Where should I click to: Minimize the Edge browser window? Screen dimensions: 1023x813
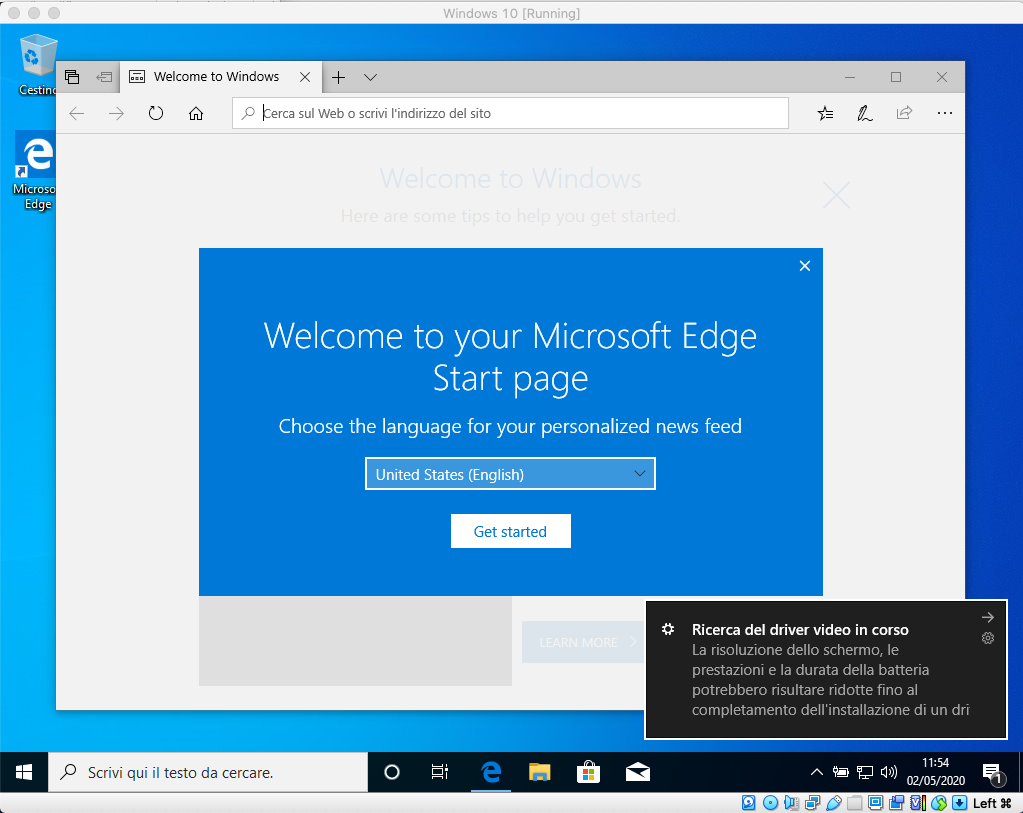[x=849, y=77]
